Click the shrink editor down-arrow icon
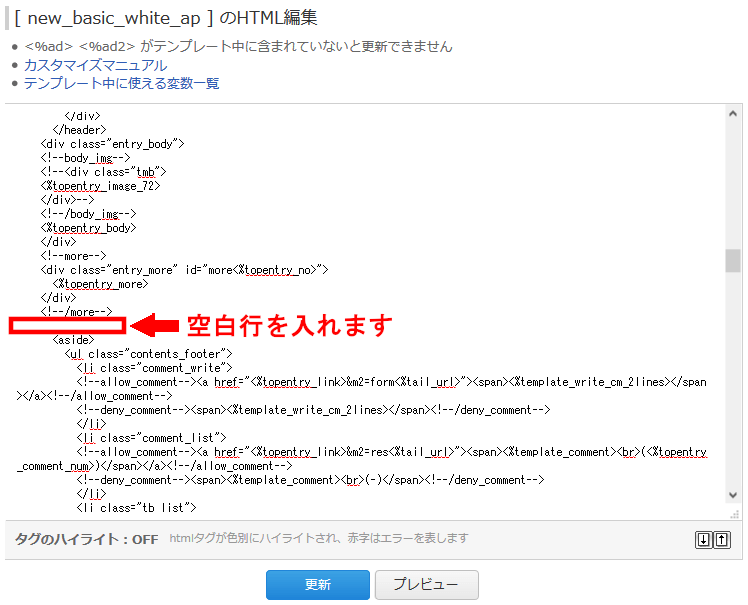 [x=704, y=540]
